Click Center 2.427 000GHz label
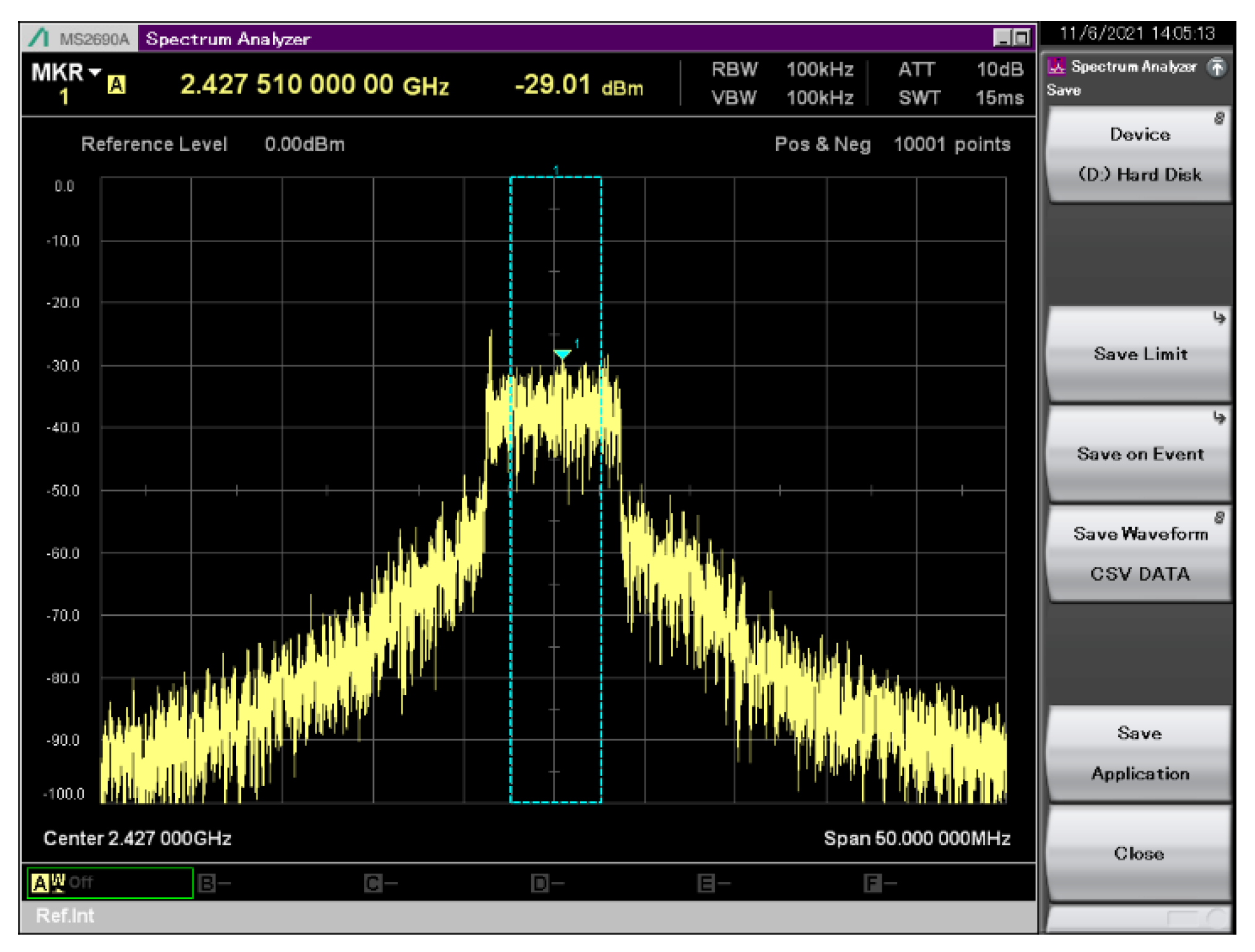Screen dimensions: 1255x952 [x=137, y=839]
